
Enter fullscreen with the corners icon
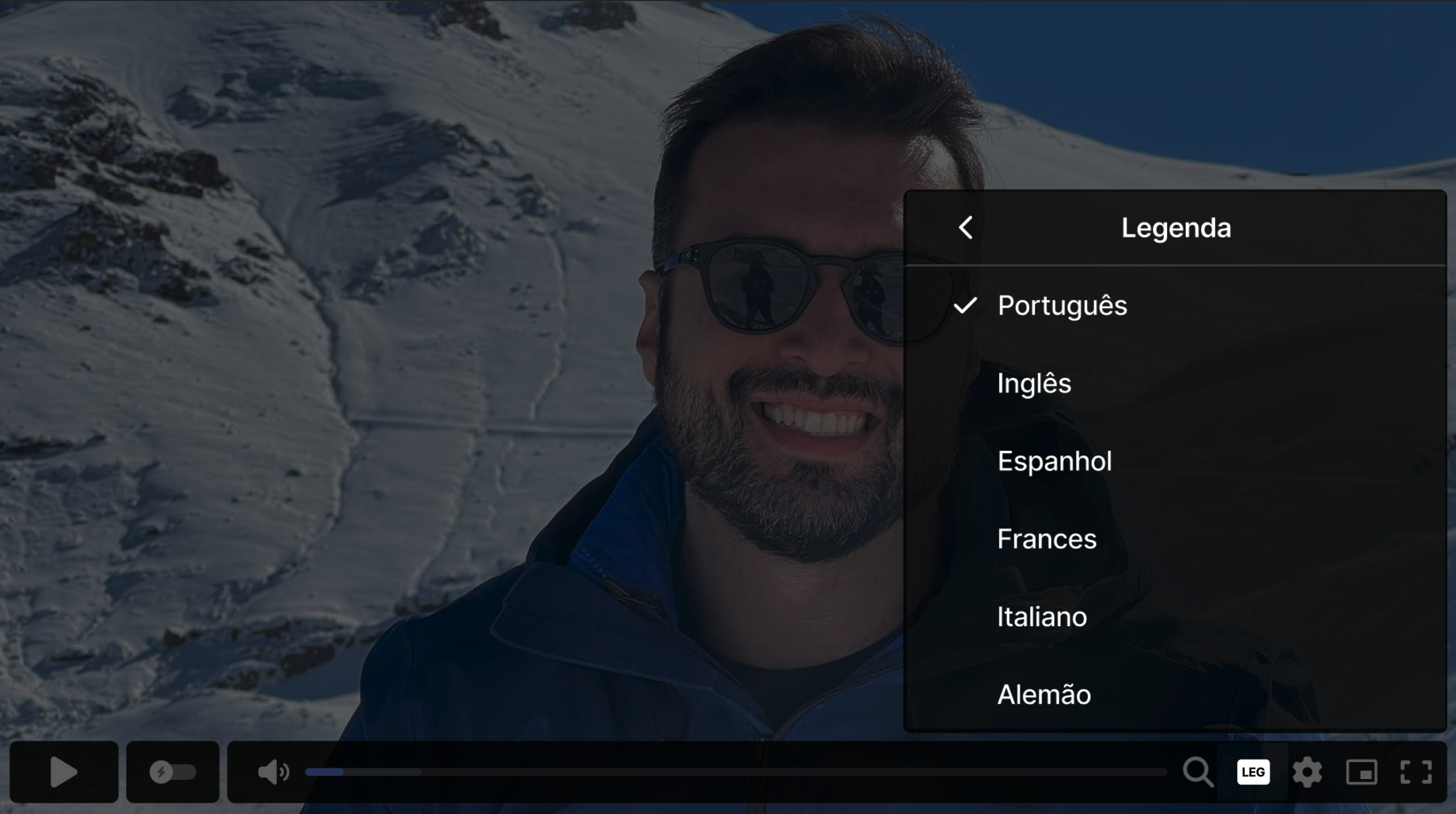click(1416, 772)
